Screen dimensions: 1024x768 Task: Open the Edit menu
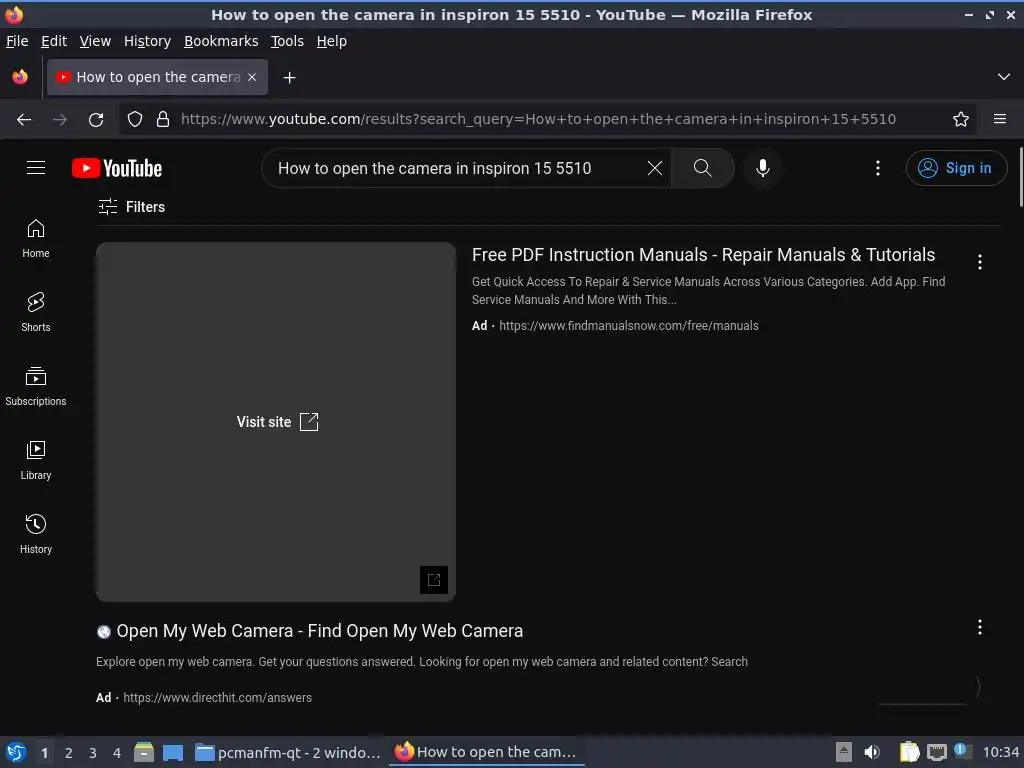click(54, 41)
